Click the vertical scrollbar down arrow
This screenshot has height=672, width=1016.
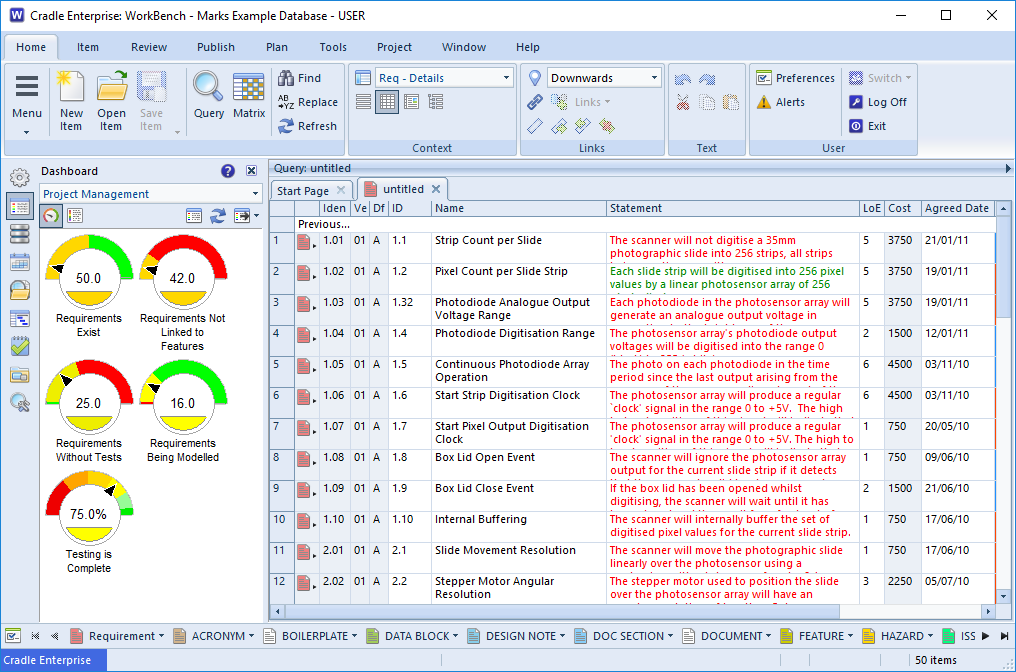coord(1004,596)
